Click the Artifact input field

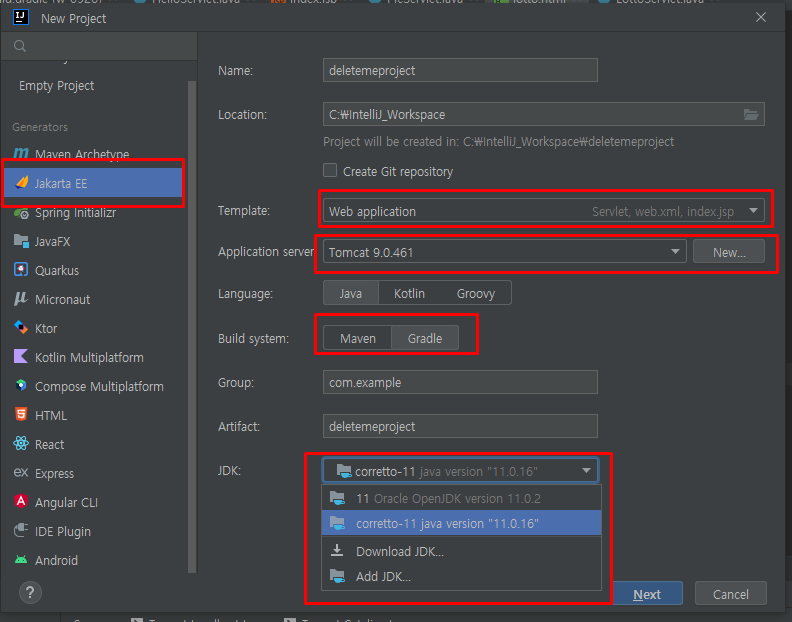coord(460,426)
